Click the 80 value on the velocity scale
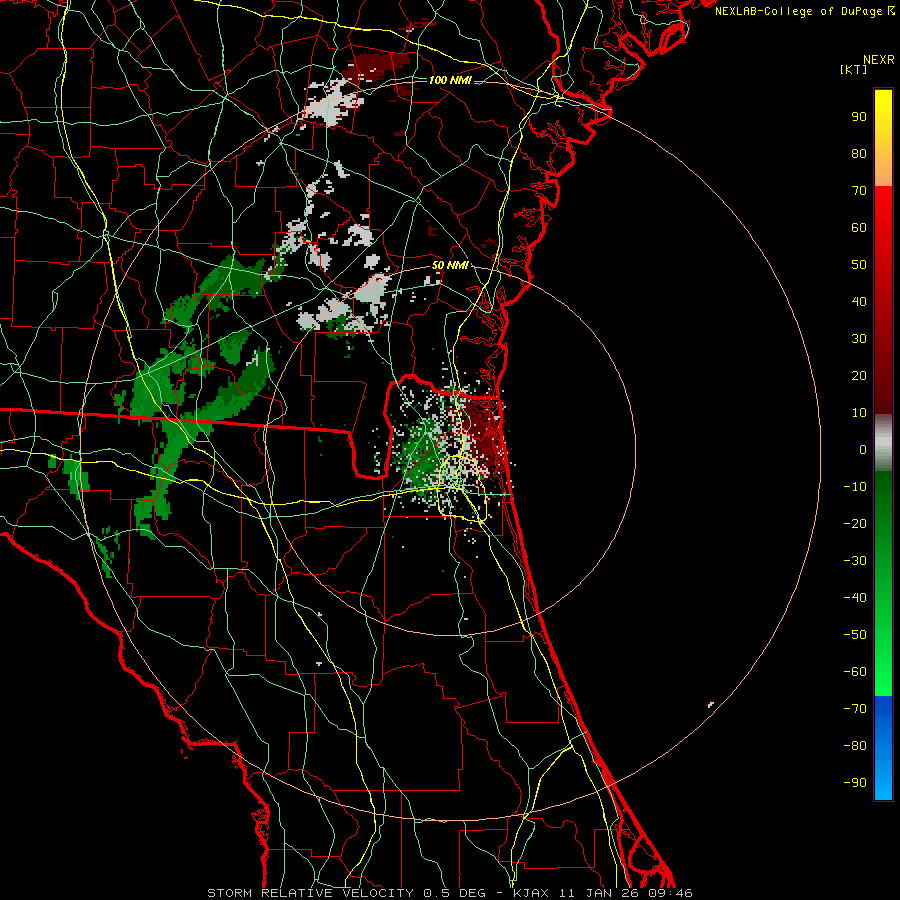Viewport: 900px width, 900px height. (859, 153)
